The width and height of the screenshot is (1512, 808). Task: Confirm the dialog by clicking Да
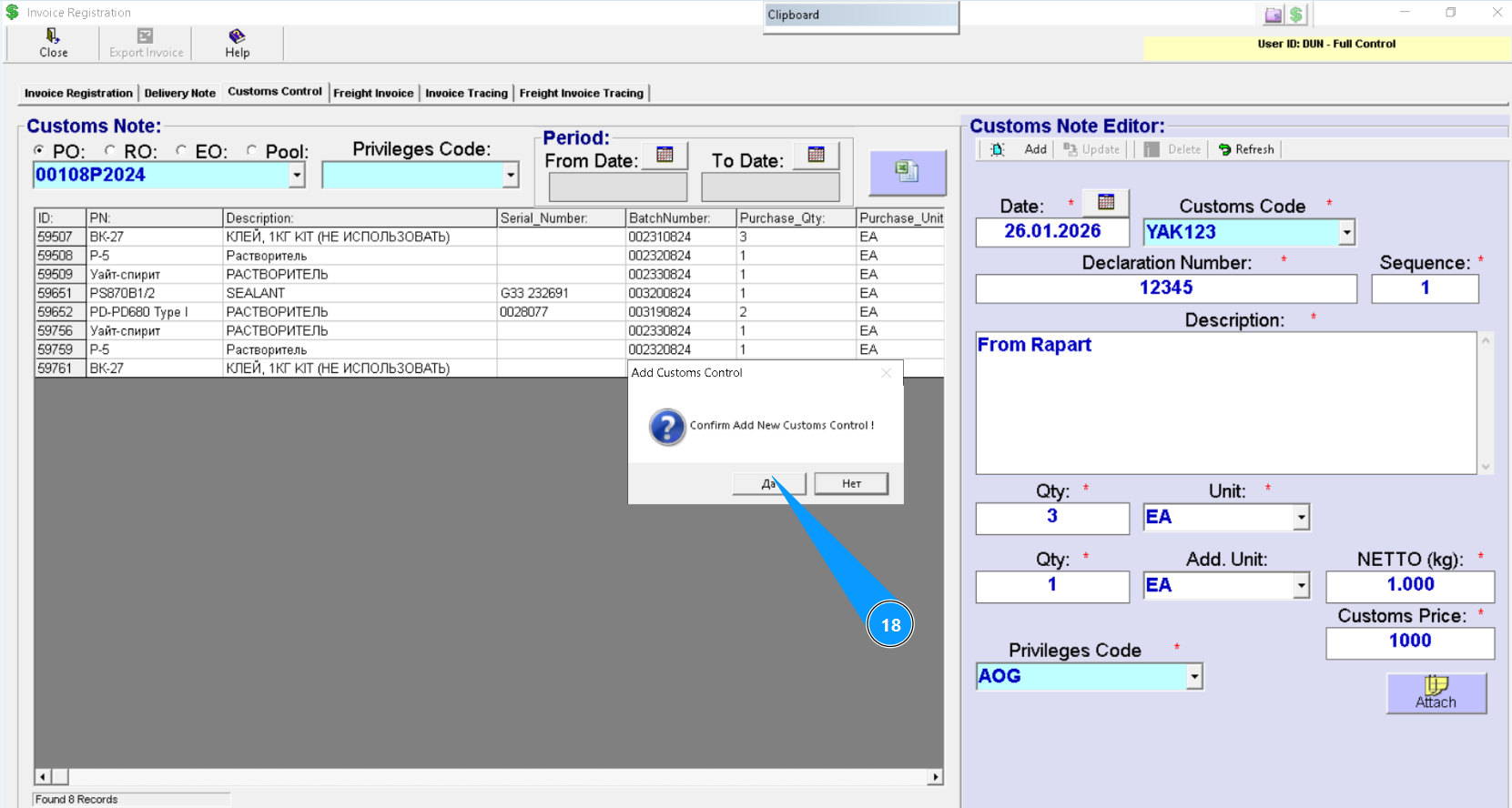coord(768,483)
